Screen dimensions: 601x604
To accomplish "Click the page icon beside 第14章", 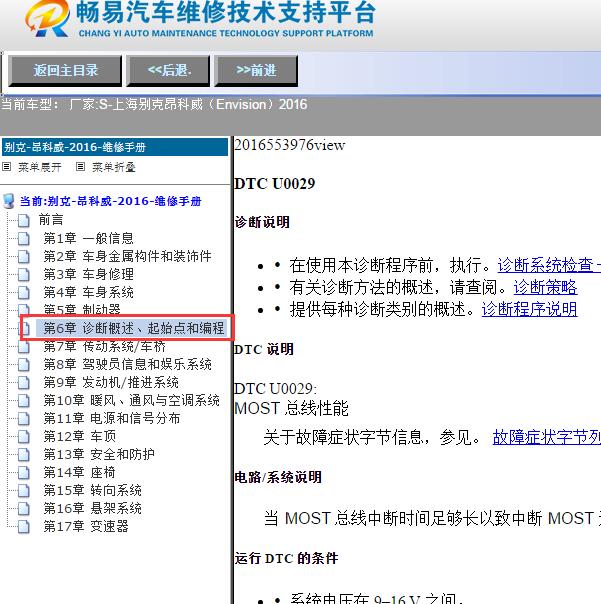I will (24, 472).
